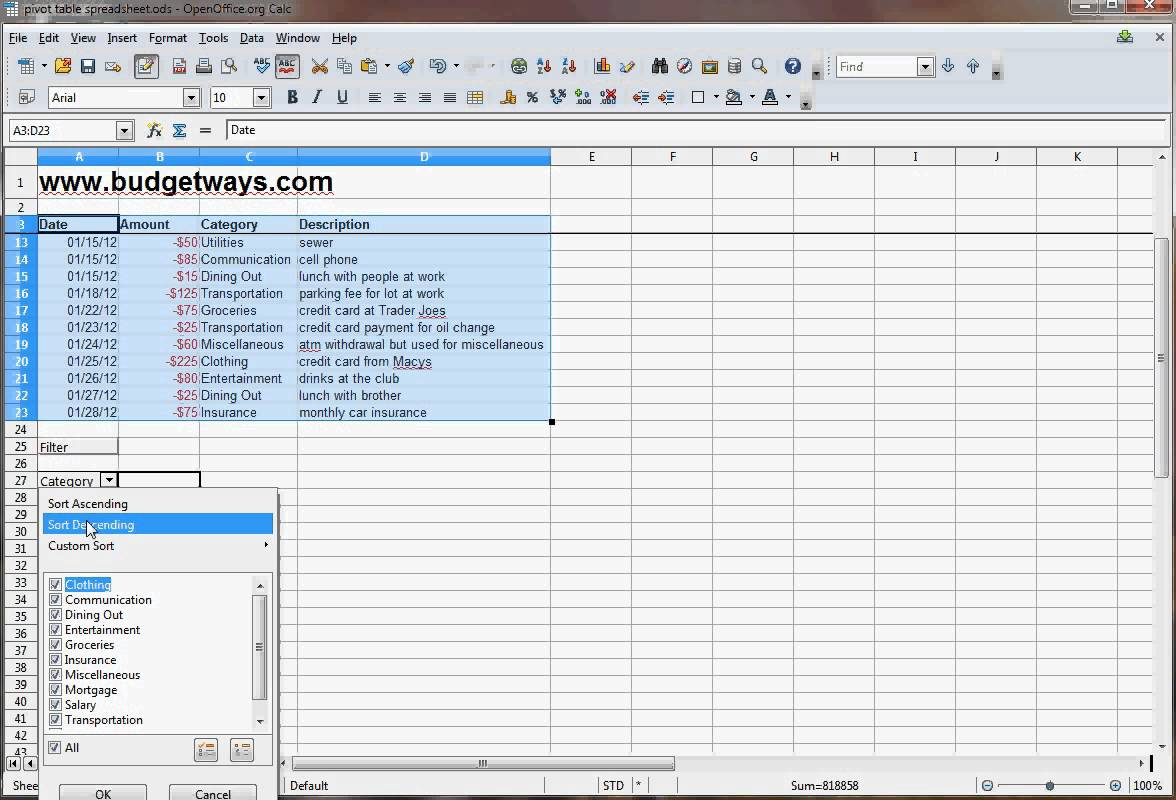
Task: Uncheck the Salary category checkbox
Action: point(55,704)
